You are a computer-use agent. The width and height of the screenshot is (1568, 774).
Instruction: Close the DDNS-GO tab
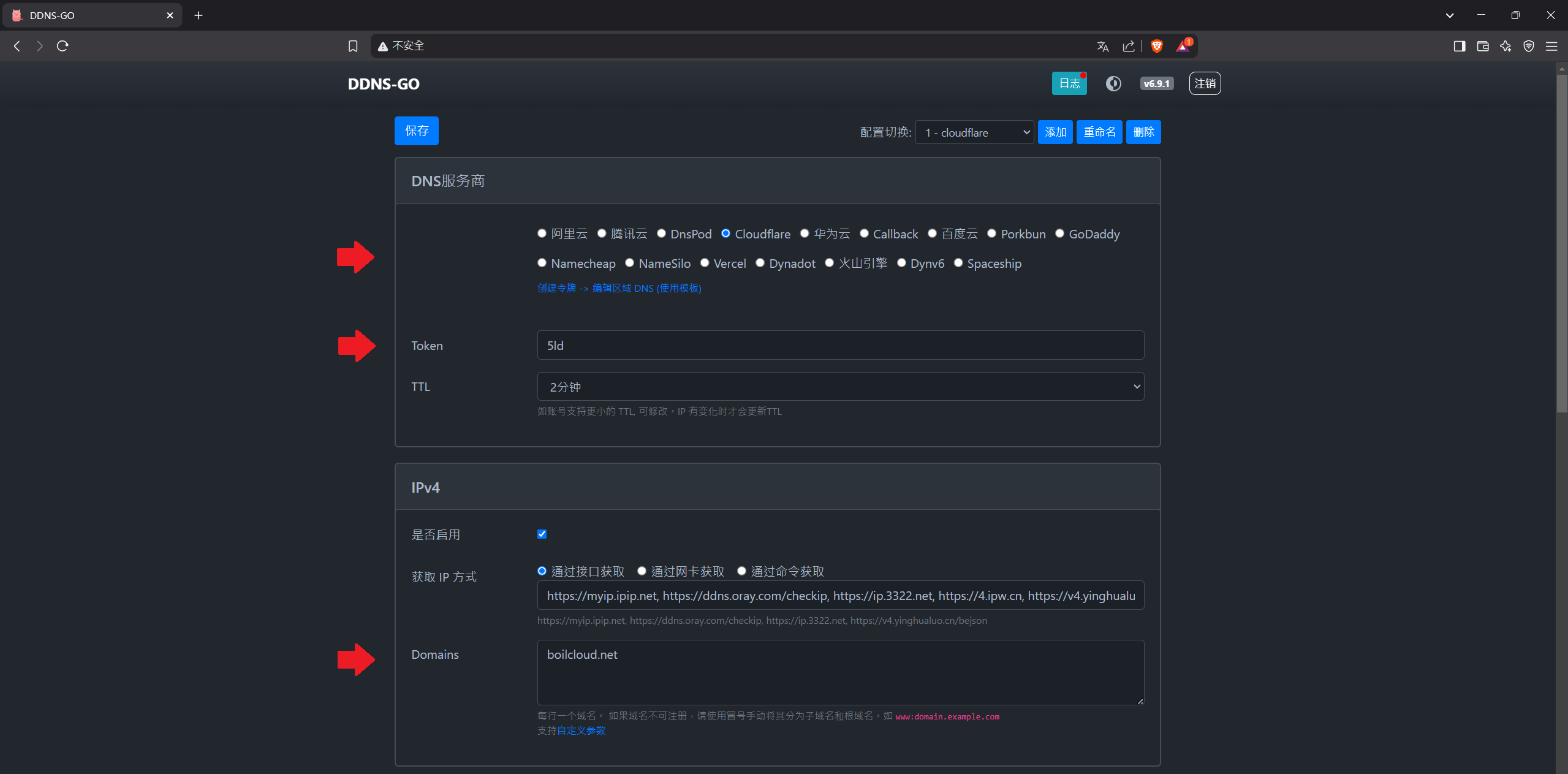point(170,15)
